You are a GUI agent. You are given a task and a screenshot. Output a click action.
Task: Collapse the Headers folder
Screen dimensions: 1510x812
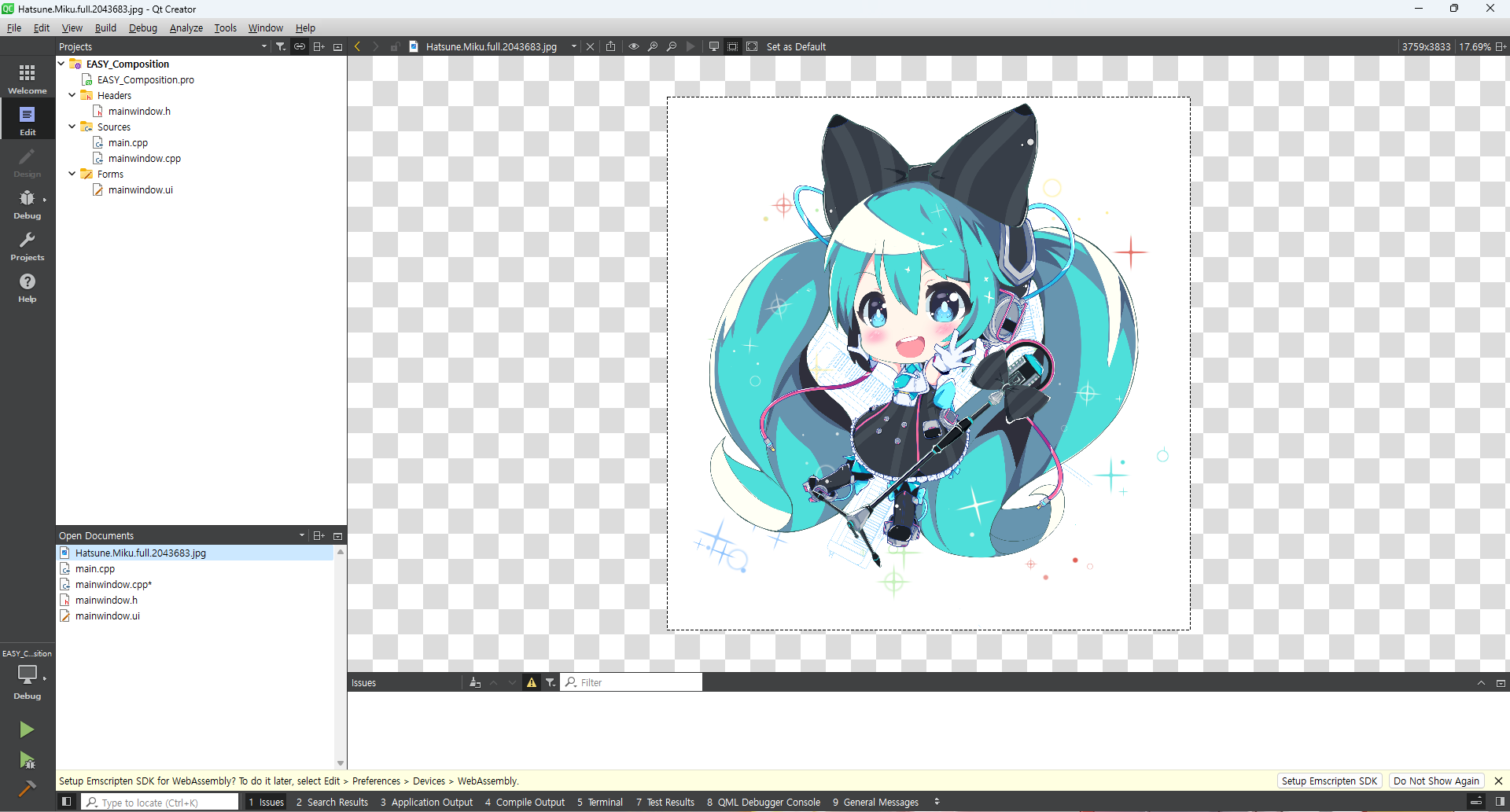(x=72, y=95)
